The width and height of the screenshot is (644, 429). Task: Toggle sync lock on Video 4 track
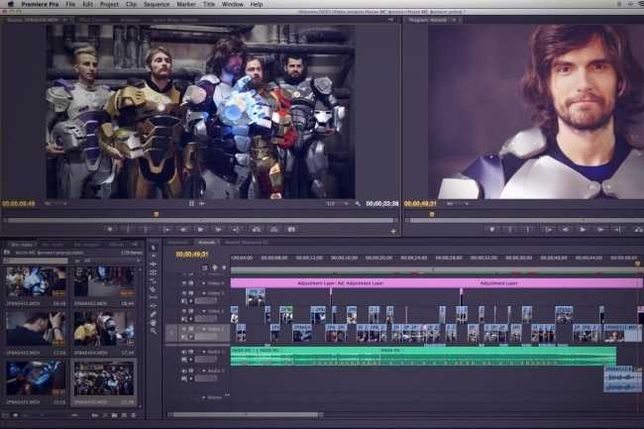click(x=191, y=283)
